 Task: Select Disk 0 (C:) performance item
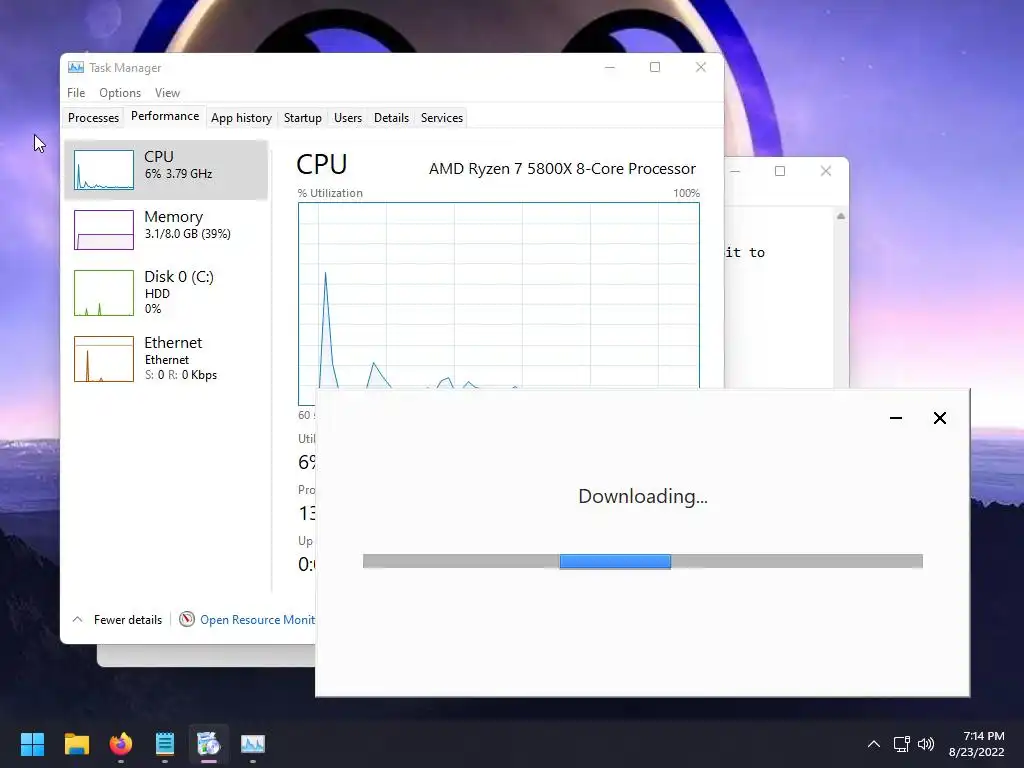click(166, 293)
